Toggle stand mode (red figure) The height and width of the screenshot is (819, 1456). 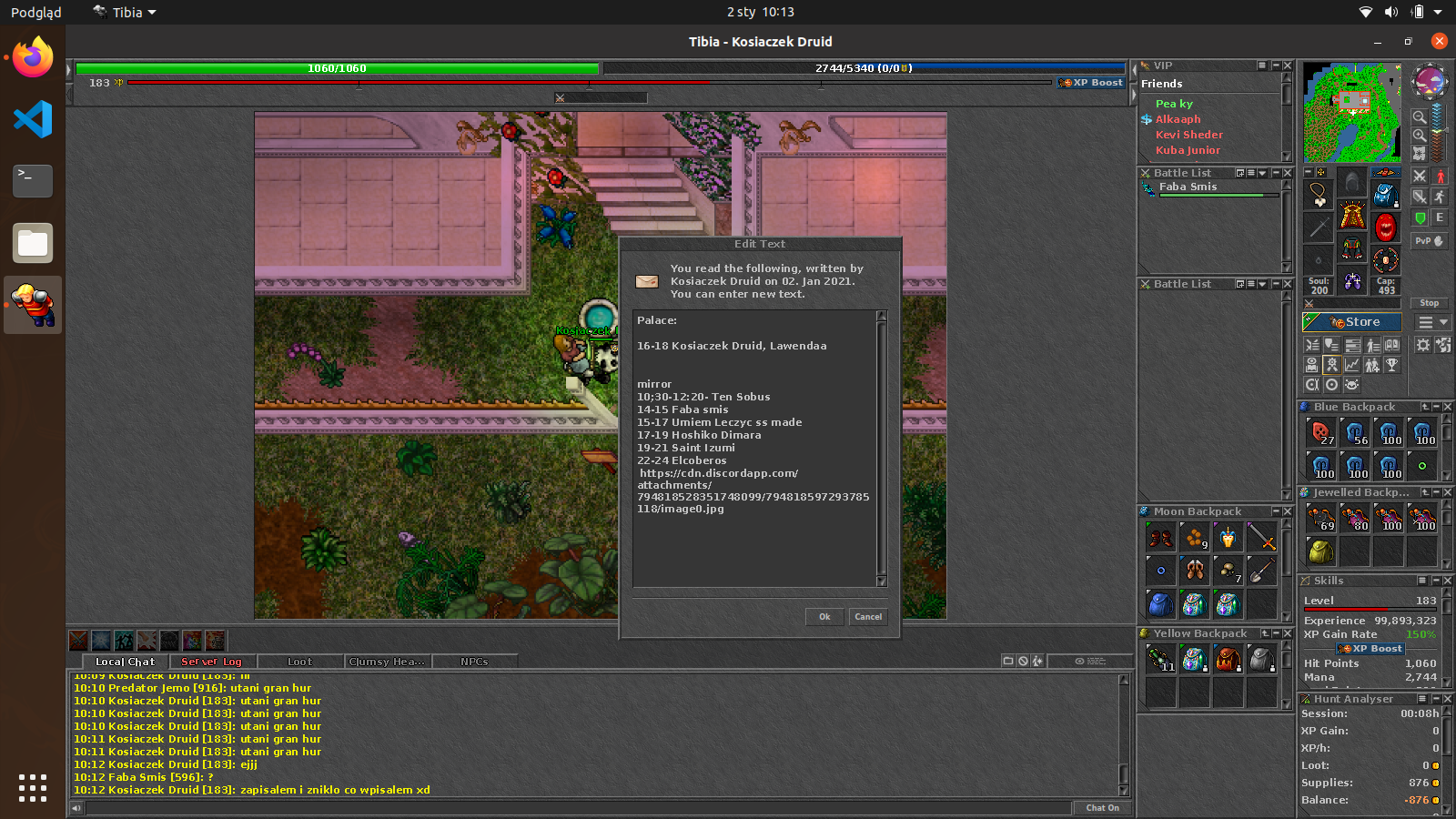pyautogui.click(x=1440, y=177)
